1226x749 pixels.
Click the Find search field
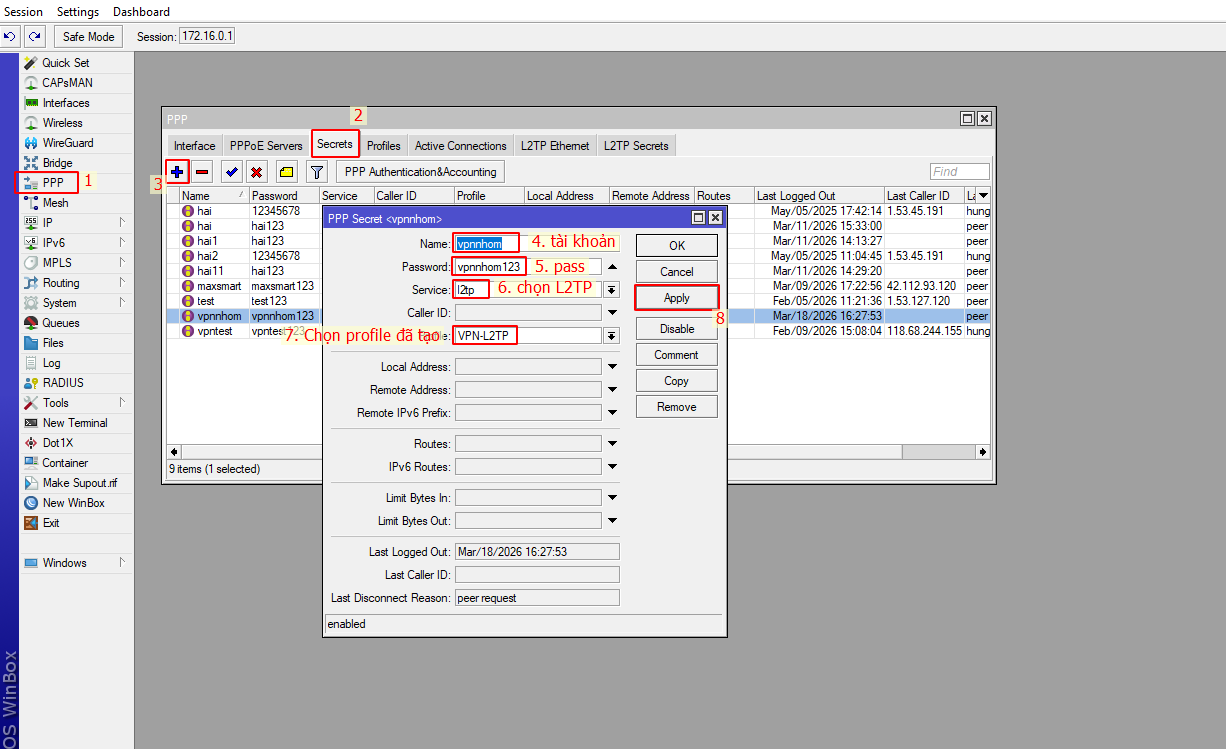pos(959,172)
